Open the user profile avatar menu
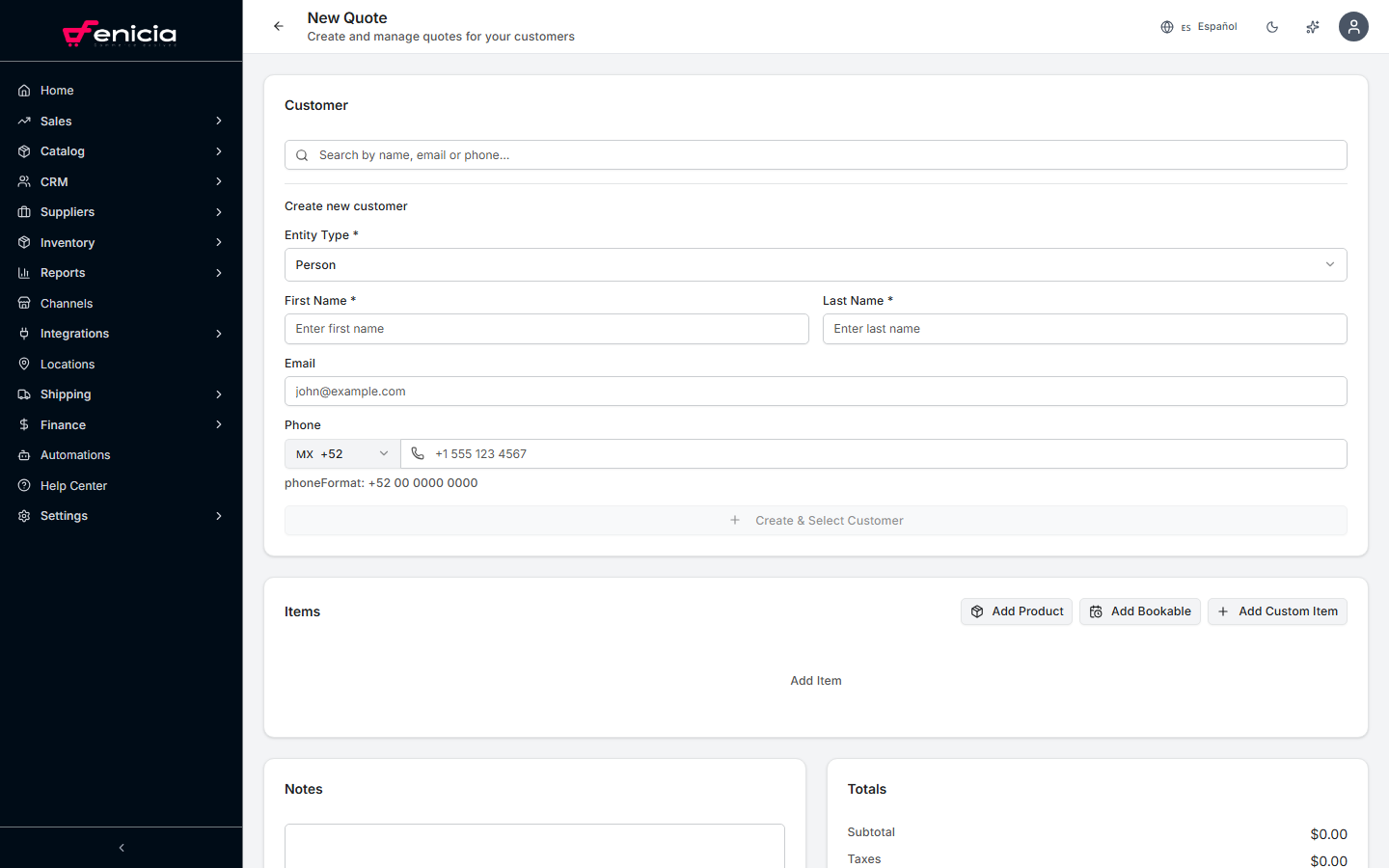The width and height of the screenshot is (1389, 868). (1353, 27)
